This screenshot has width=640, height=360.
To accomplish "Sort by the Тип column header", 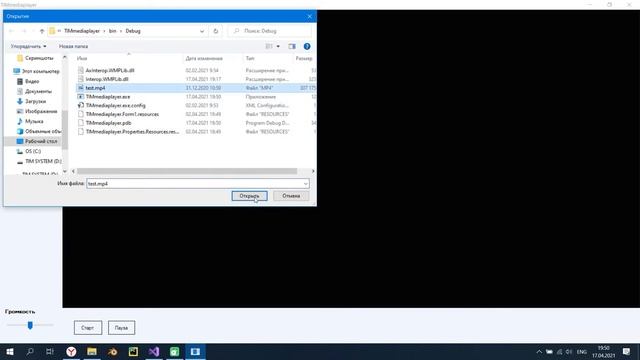I will click(x=250, y=58).
